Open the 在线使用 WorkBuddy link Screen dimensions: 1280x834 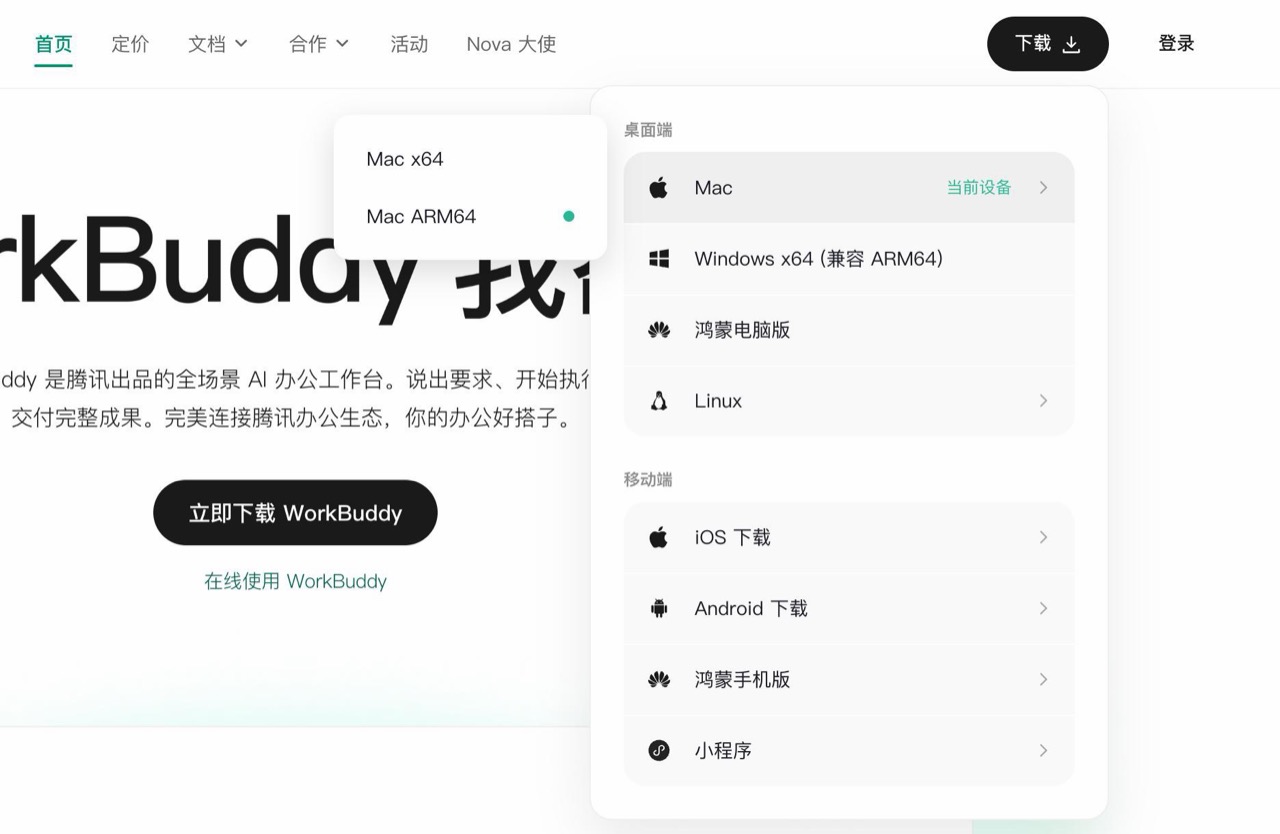[295, 581]
